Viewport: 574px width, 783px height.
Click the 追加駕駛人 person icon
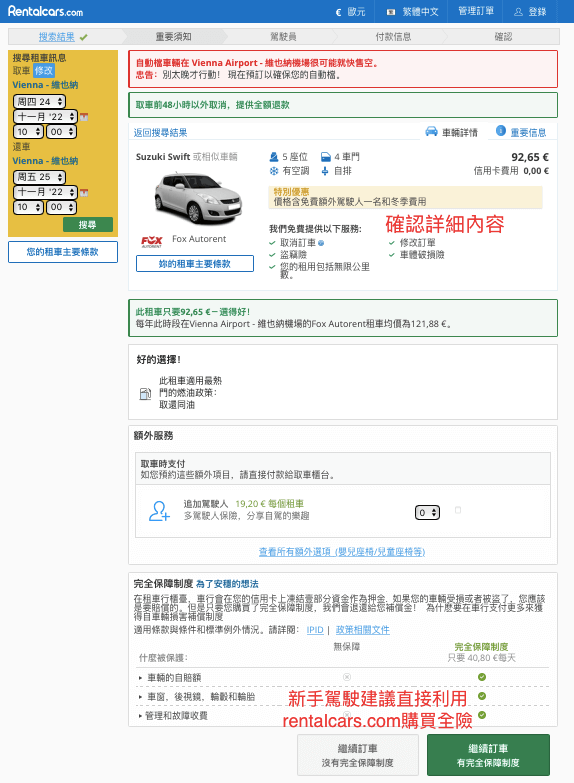coord(159,511)
